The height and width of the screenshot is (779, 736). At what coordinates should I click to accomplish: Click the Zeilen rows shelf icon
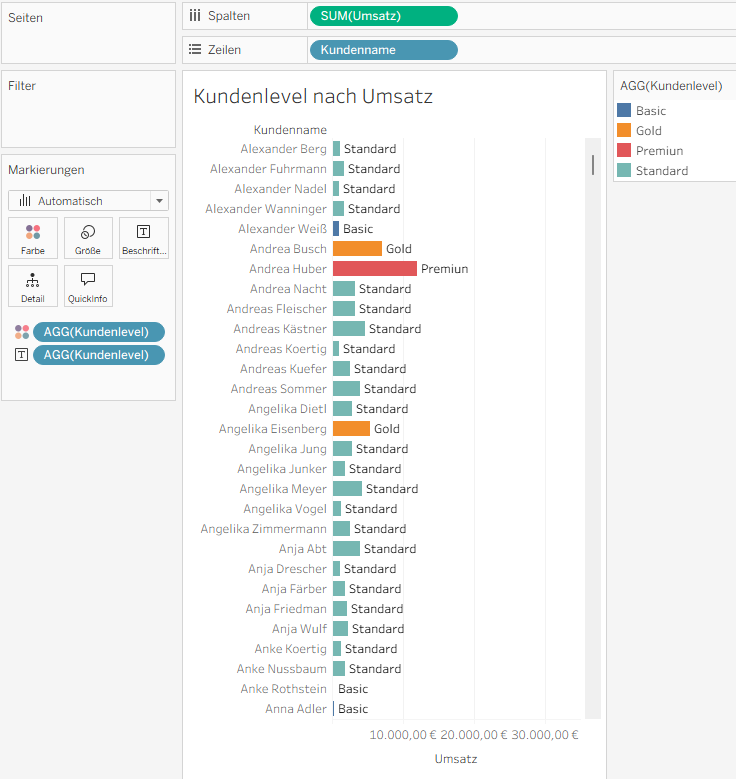coord(195,50)
